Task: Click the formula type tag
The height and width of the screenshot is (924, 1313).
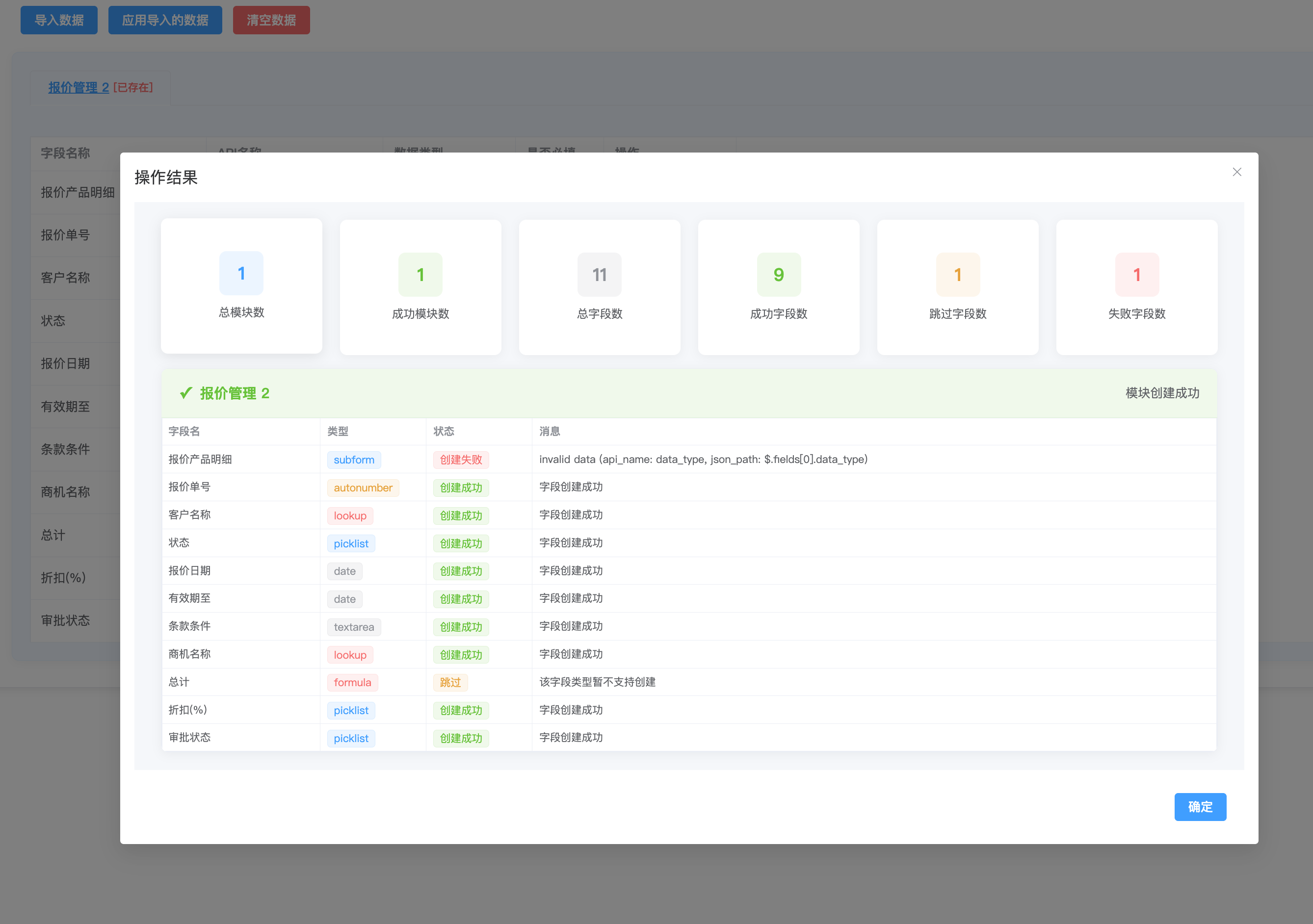Action: pos(352,682)
